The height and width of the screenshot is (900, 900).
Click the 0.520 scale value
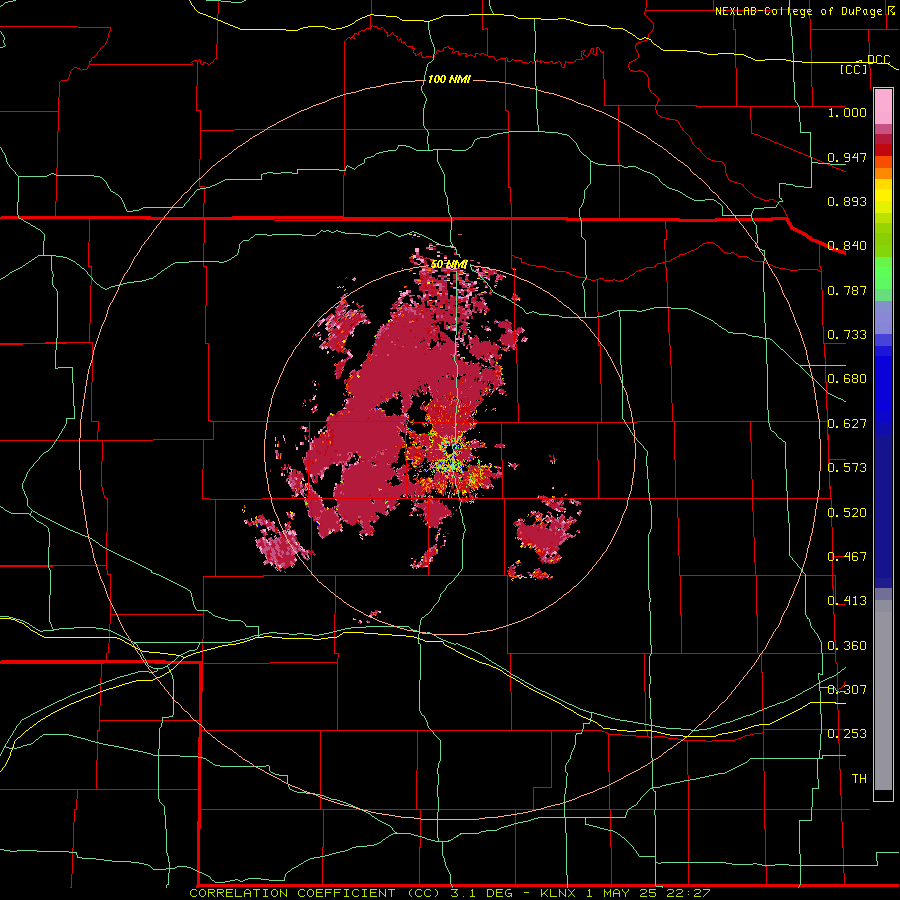[x=847, y=513]
